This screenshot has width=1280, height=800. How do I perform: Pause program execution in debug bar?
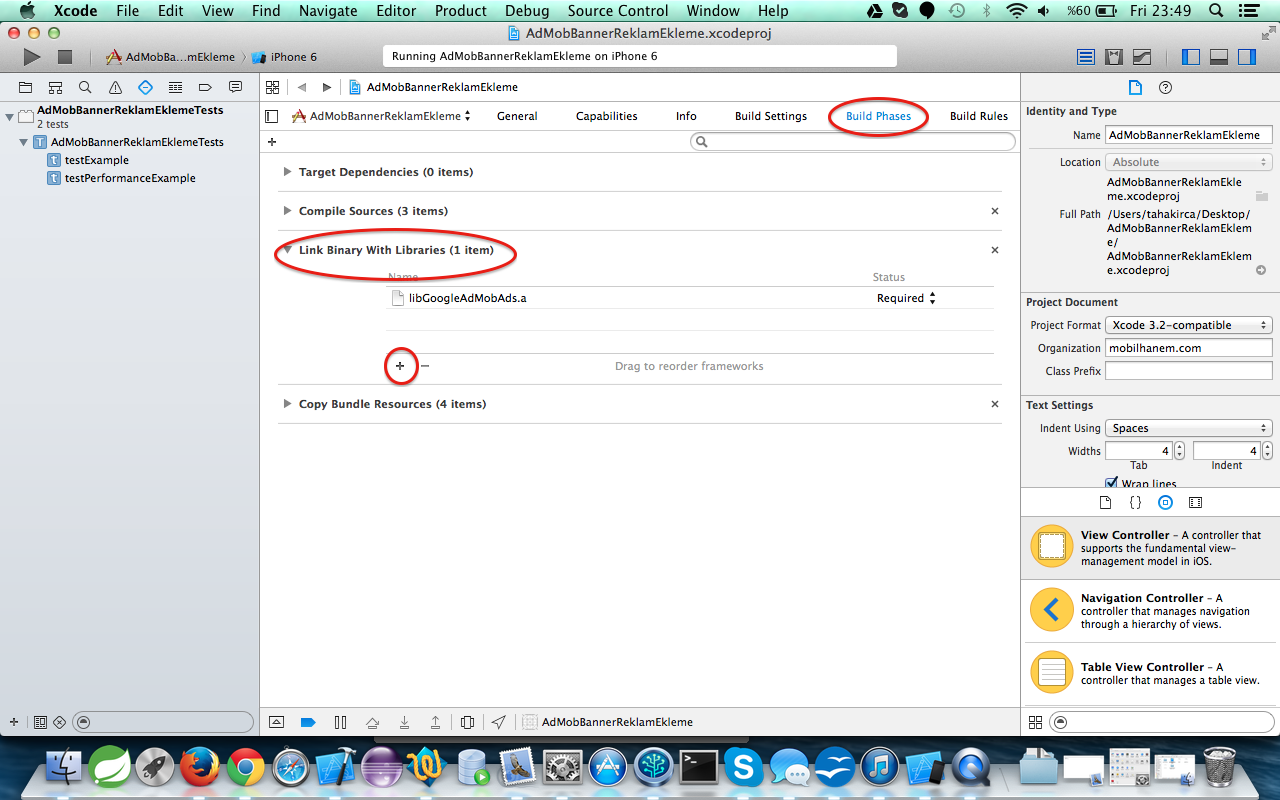[x=340, y=722]
